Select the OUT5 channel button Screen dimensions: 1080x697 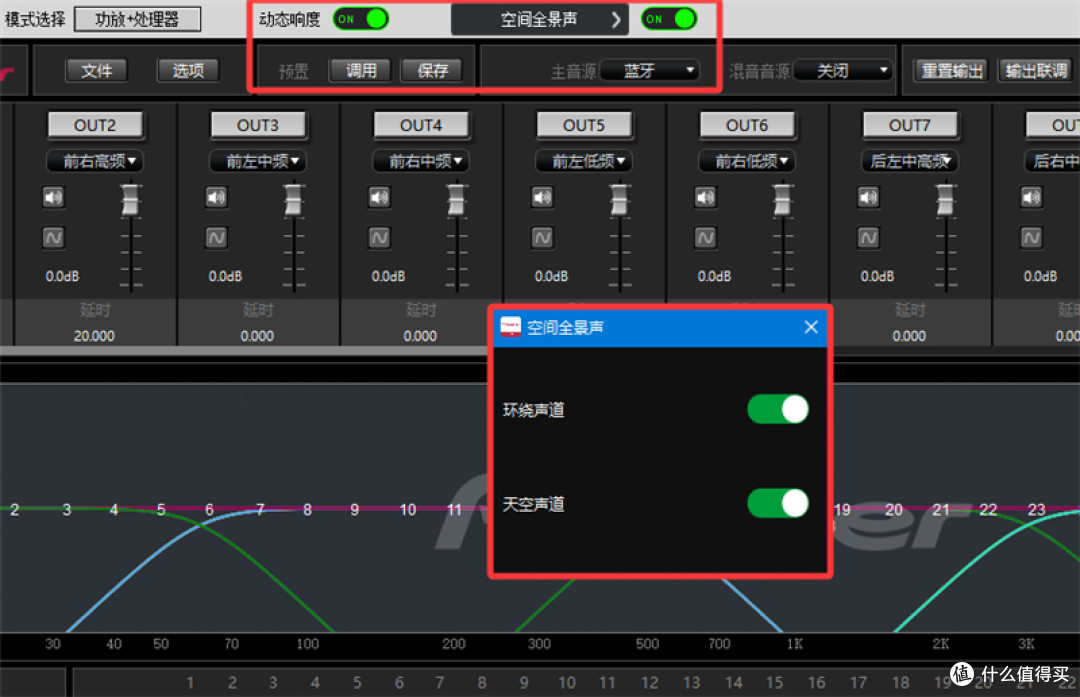coord(584,125)
